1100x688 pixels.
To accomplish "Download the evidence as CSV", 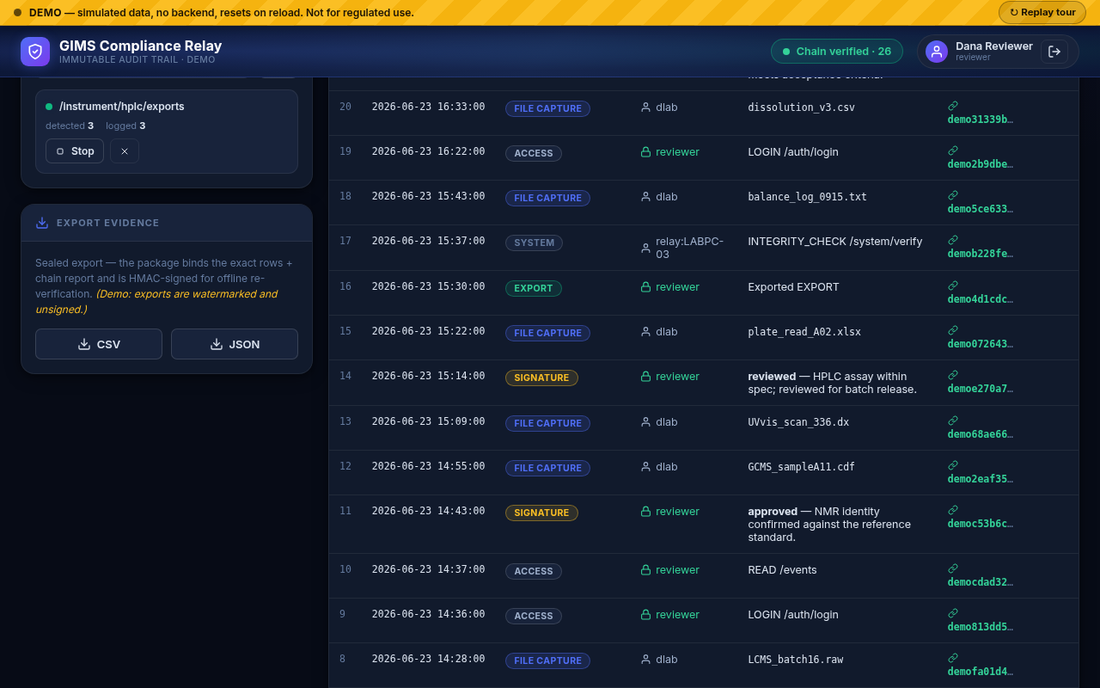I will click(x=98, y=344).
